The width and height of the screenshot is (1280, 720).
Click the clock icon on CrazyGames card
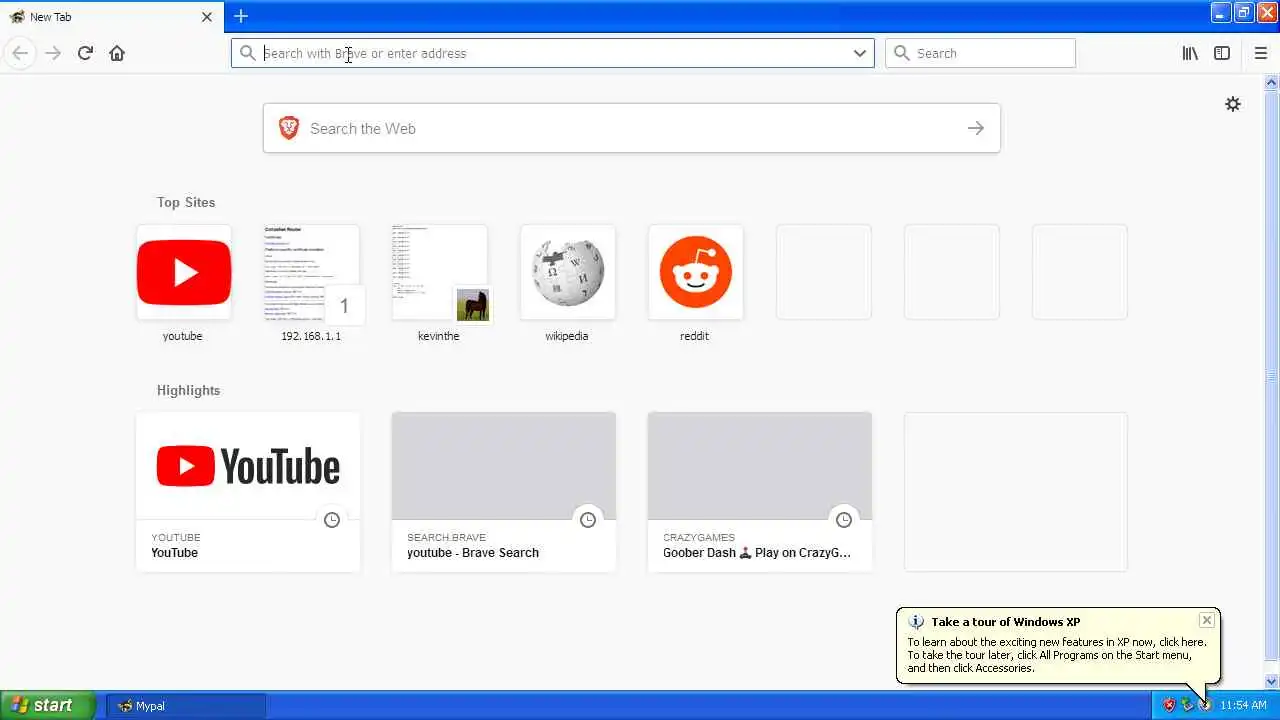(x=844, y=520)
